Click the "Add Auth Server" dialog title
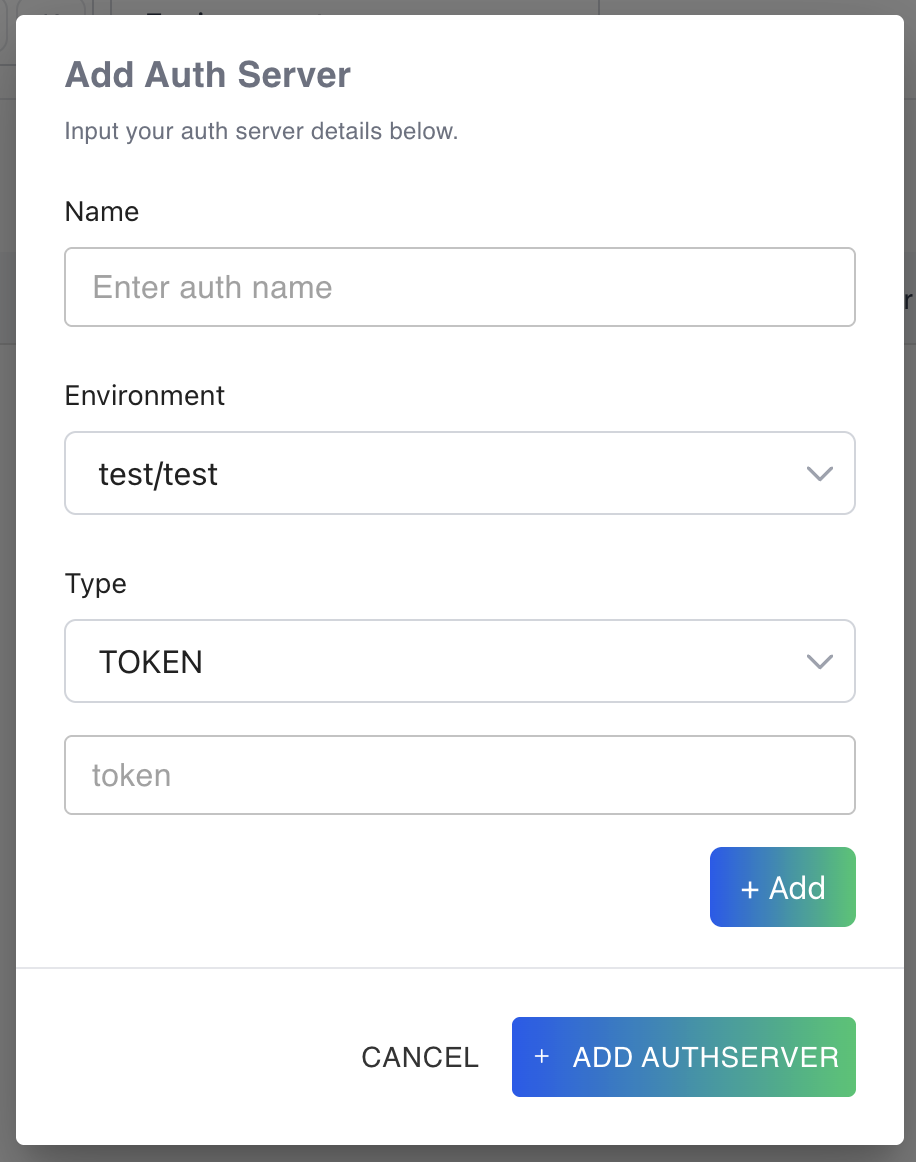 pos(207,75)
